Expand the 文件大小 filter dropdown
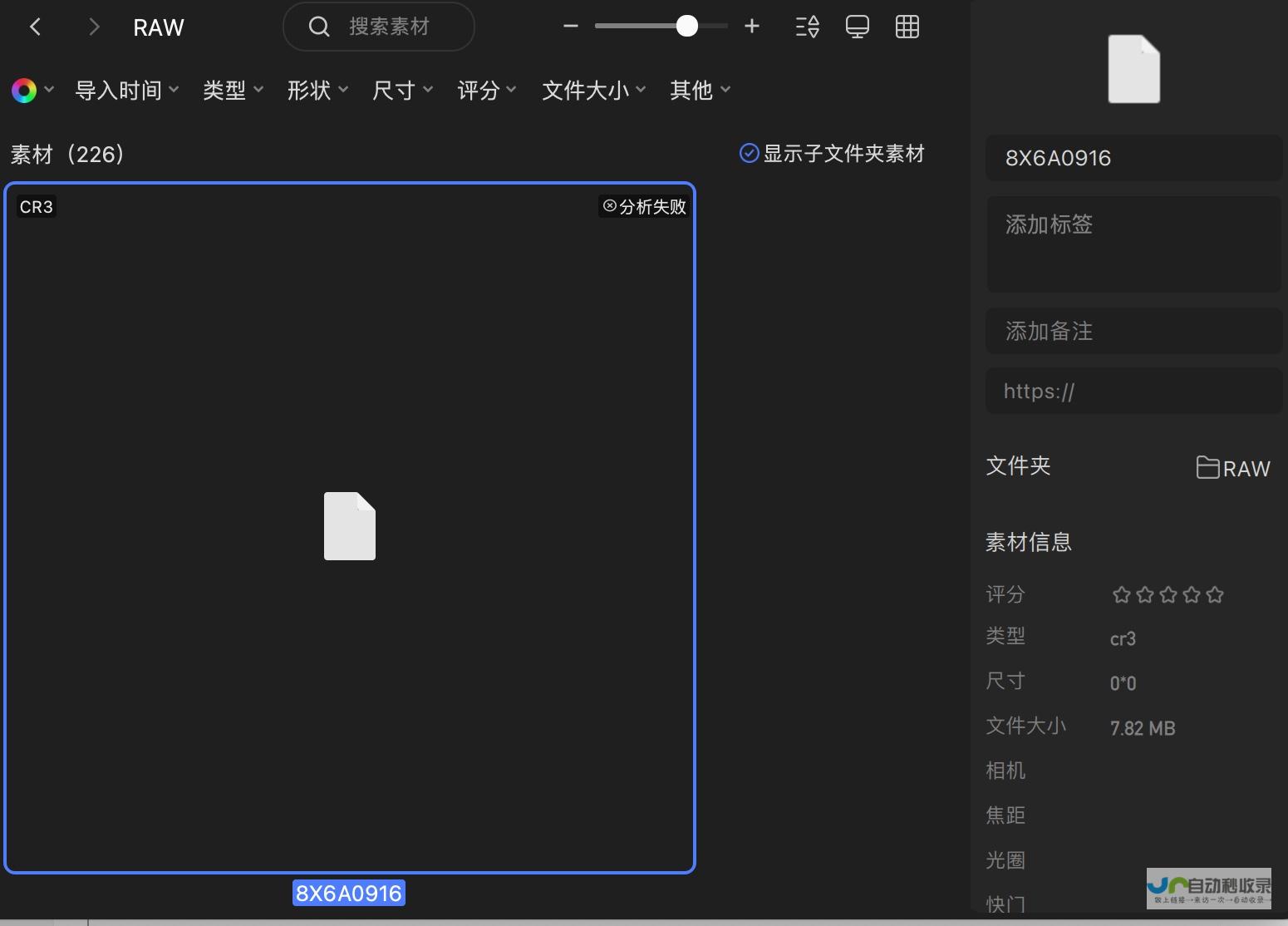Screen dimensions: 1288x926 594,90
